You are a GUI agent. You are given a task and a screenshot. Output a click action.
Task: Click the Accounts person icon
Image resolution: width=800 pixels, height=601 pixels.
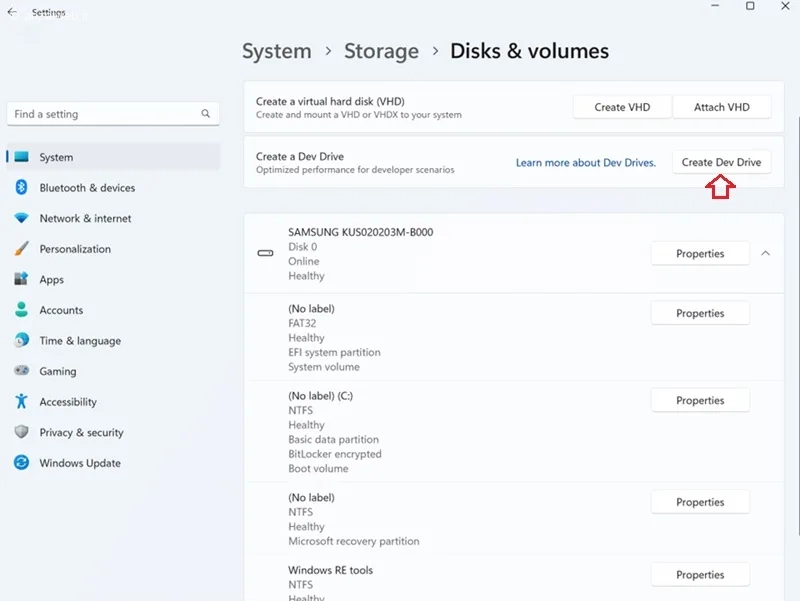click(21, 310)
